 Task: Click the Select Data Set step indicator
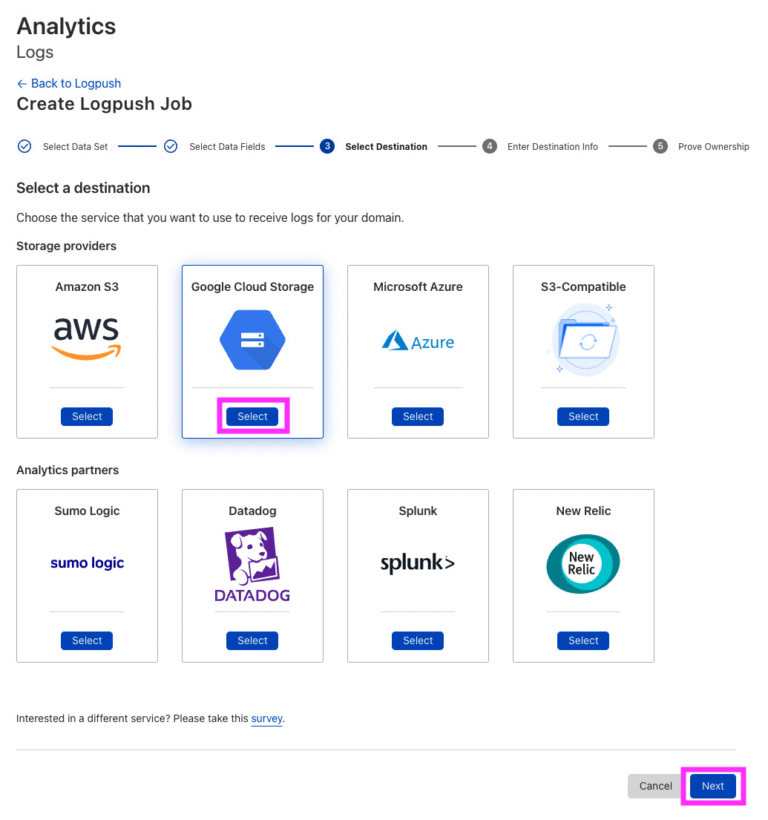point(24,146)
